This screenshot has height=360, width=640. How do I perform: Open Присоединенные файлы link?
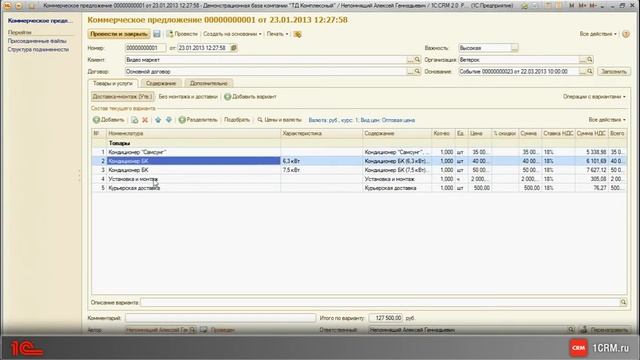coord(37,41)
